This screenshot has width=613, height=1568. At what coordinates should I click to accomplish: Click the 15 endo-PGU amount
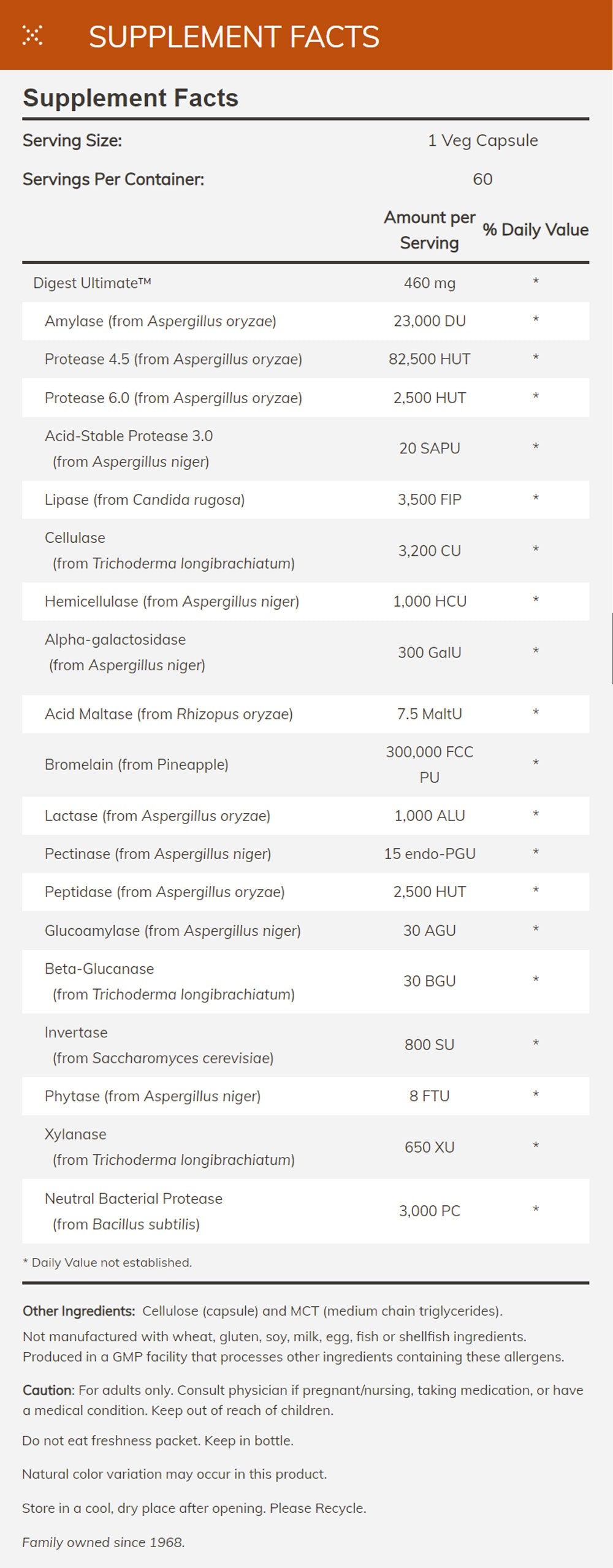429,854
